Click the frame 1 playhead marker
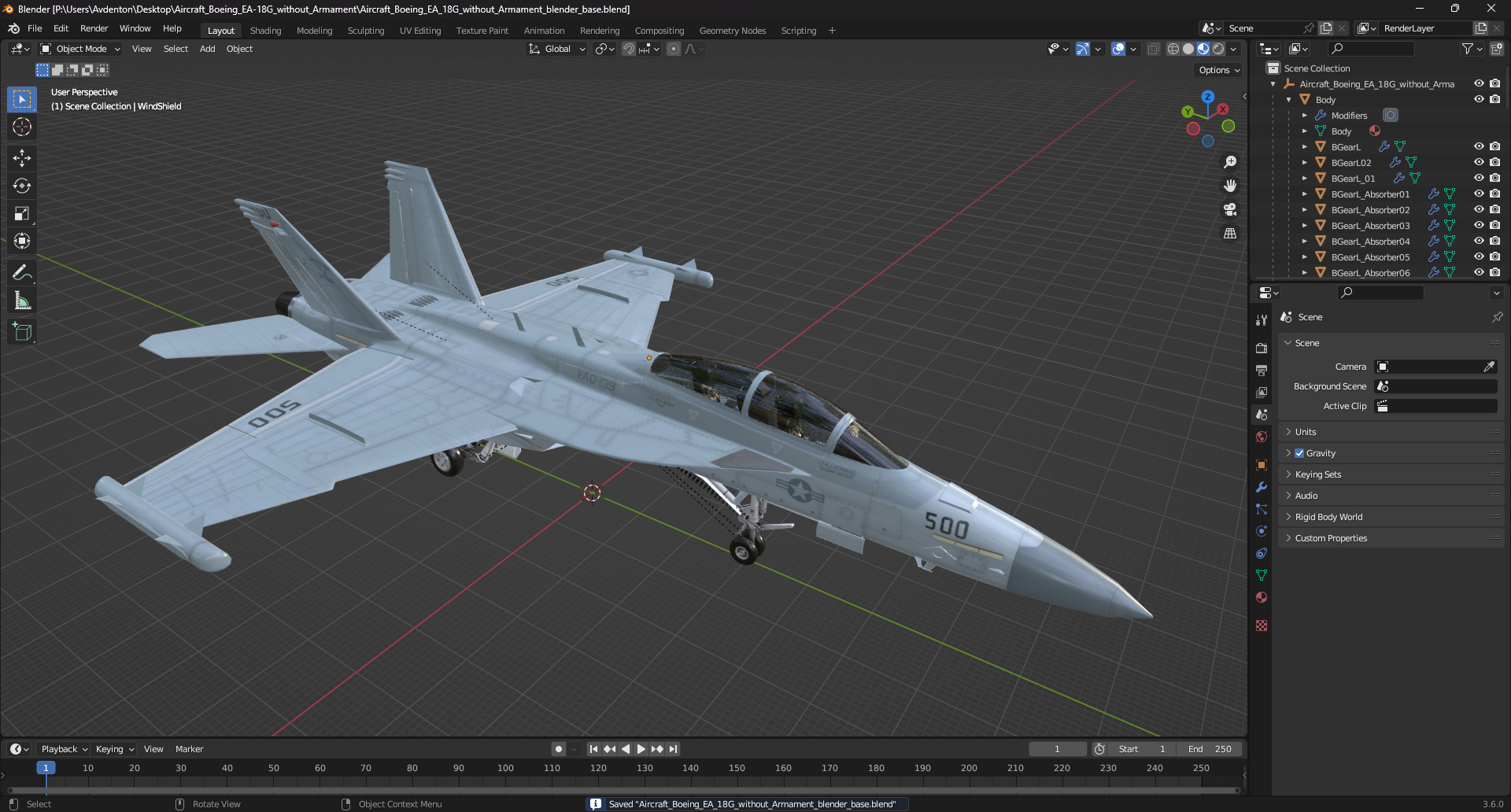1511x812 pixels. point(46,768)
